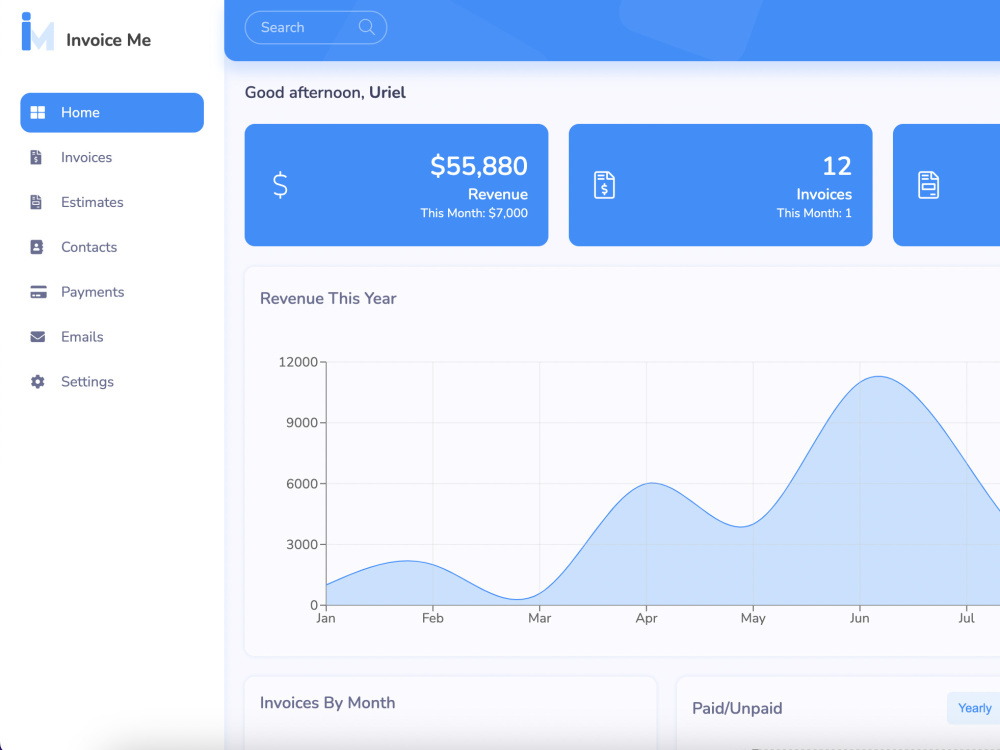Click the Invoice Me brand name

(108, 40)
